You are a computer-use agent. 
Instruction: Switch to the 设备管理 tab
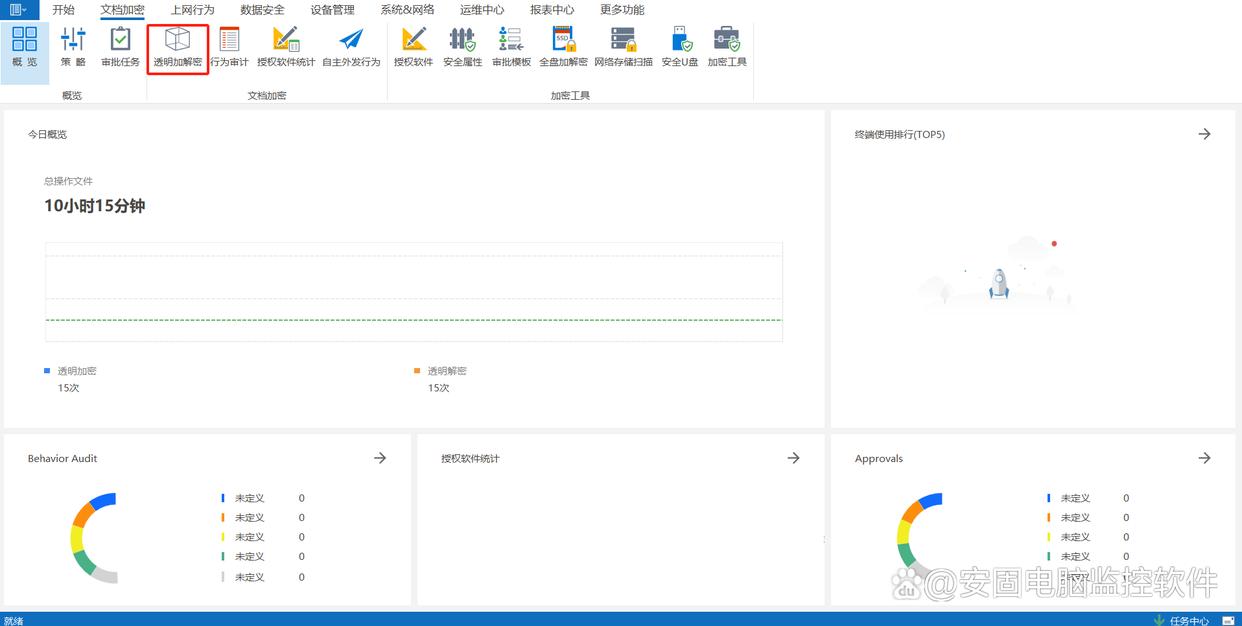pos(332,10)
